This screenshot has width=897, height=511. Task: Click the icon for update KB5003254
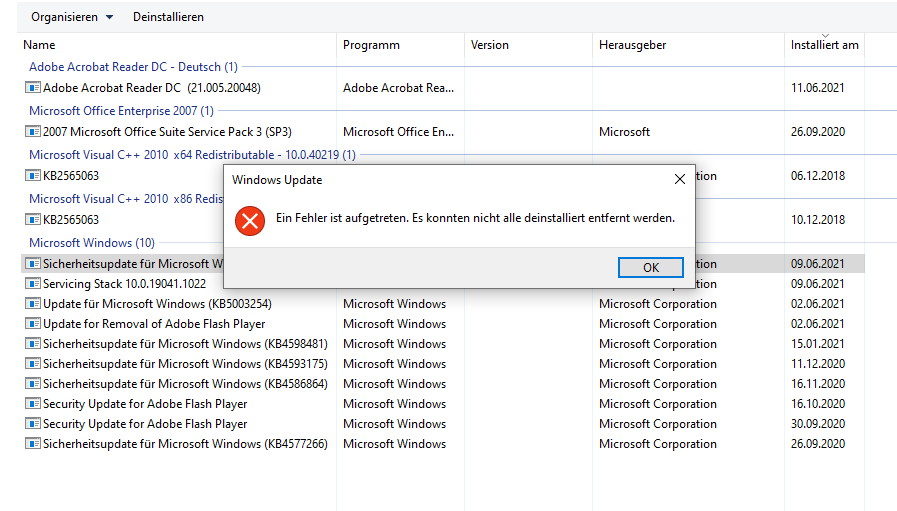pyautogui.click(x=32, y=304)
